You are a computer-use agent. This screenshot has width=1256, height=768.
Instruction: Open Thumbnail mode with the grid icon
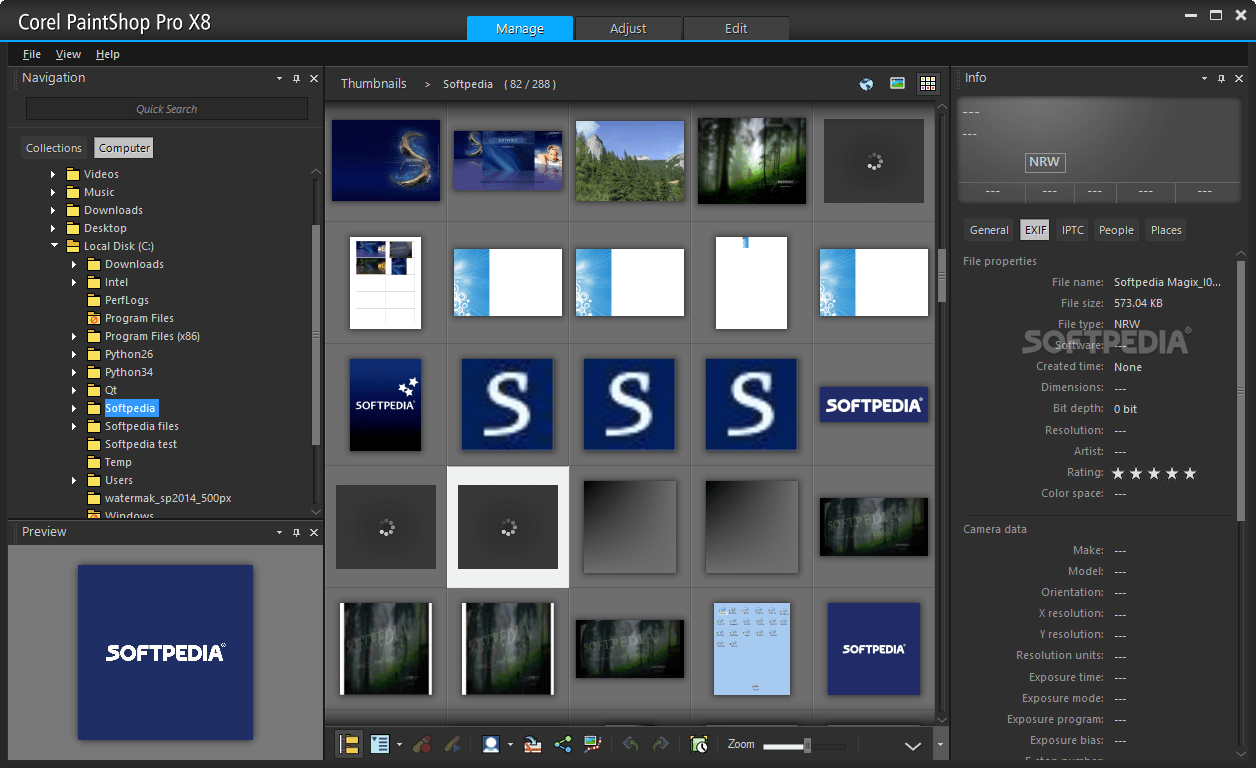click(x=928, y=84)
